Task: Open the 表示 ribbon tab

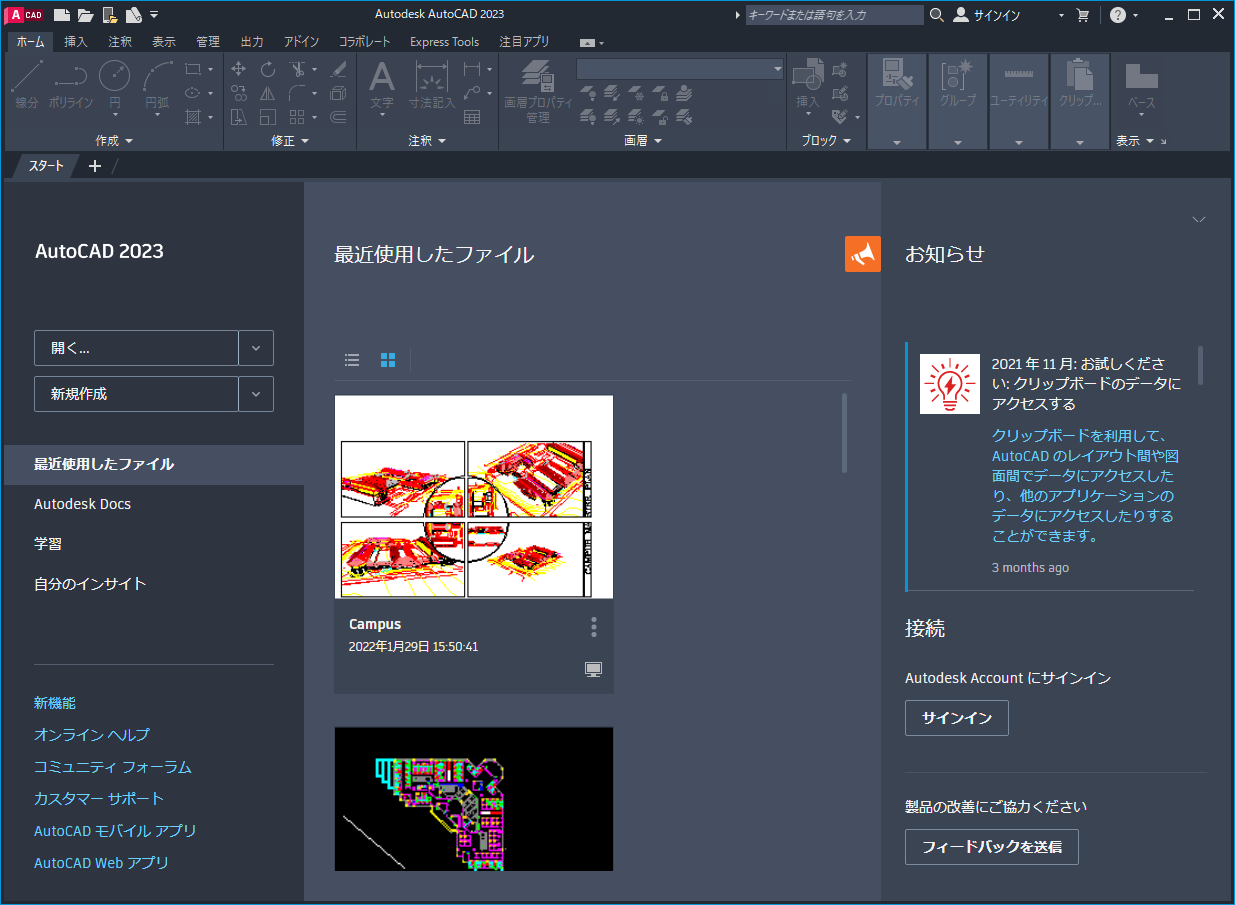Action: [164, 42]
